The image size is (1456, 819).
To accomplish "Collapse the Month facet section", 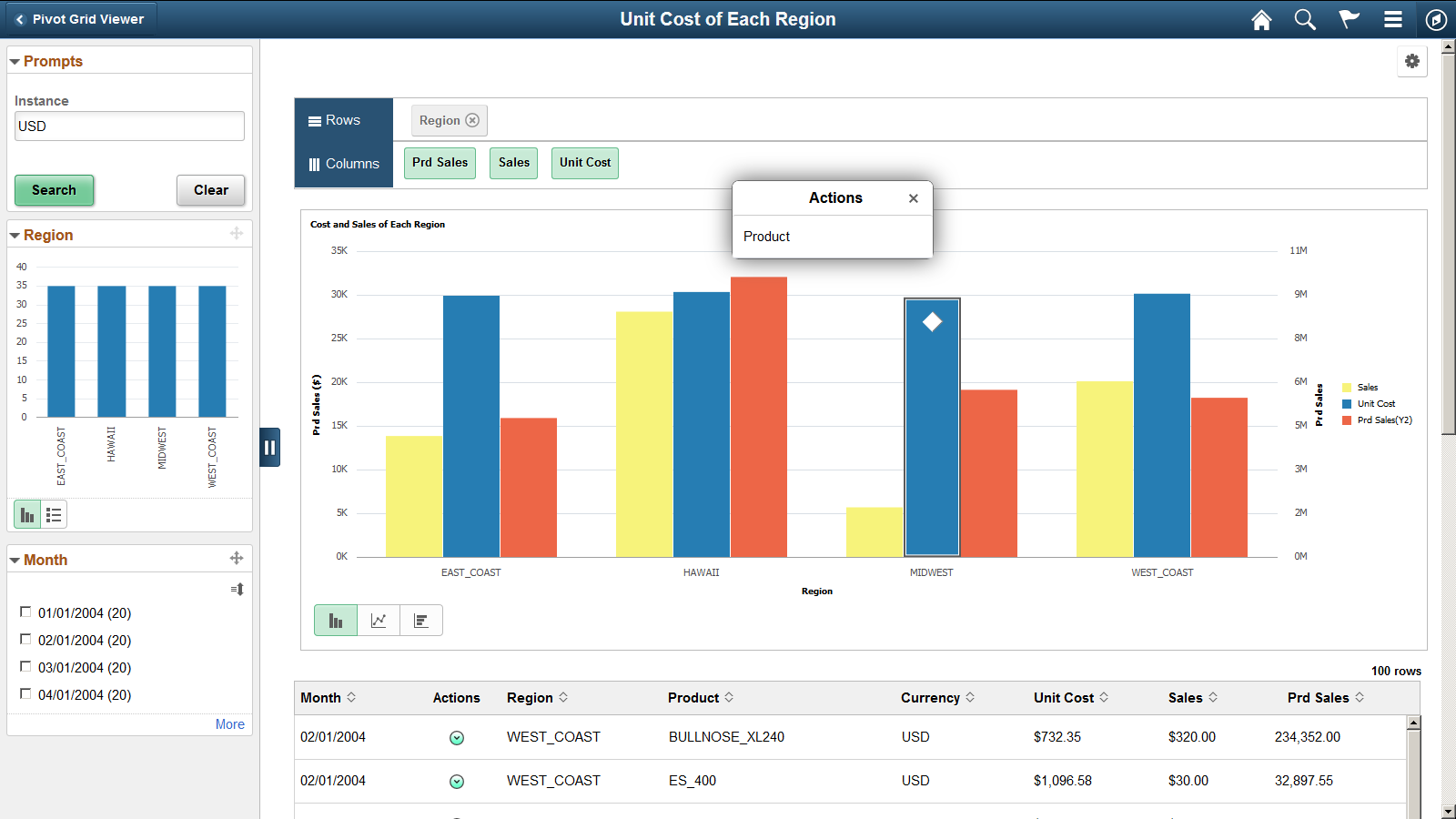I will (15, 561).
